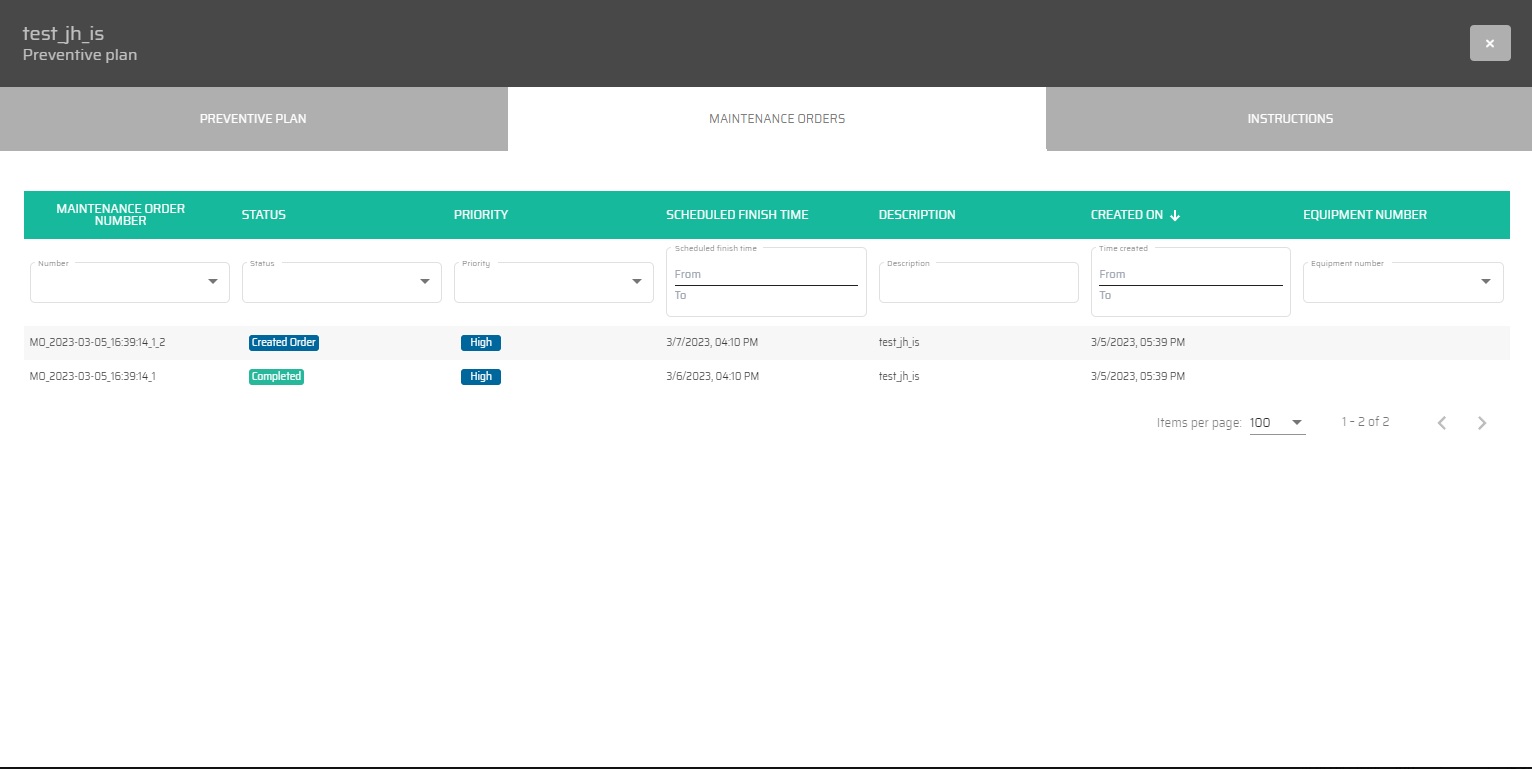Viewport: 1532px width, 769px height.
Task: Open the Priority filter dropdown
Action: [636, 282]
